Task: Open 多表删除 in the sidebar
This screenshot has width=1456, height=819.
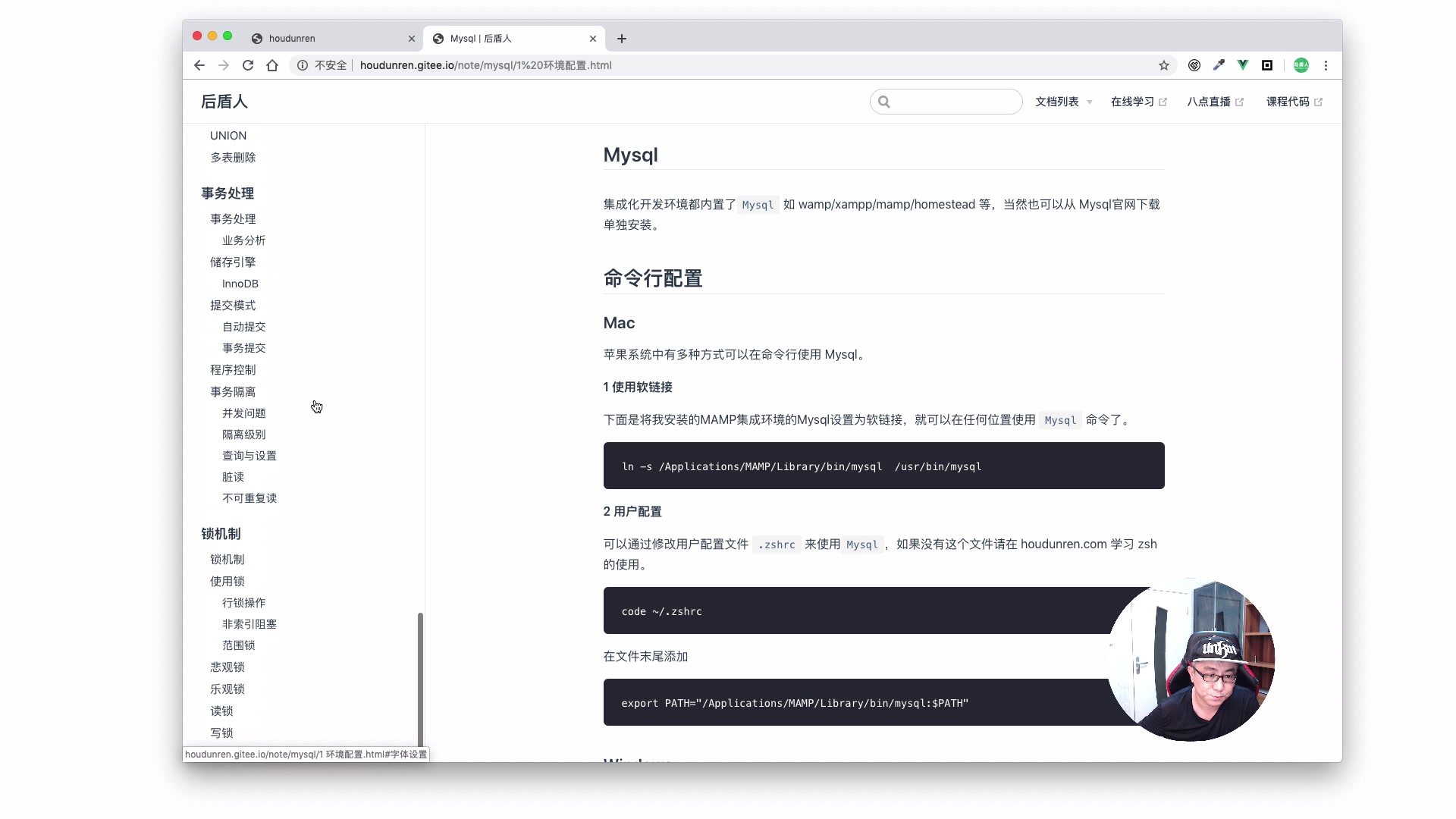Action: point(233,158)
